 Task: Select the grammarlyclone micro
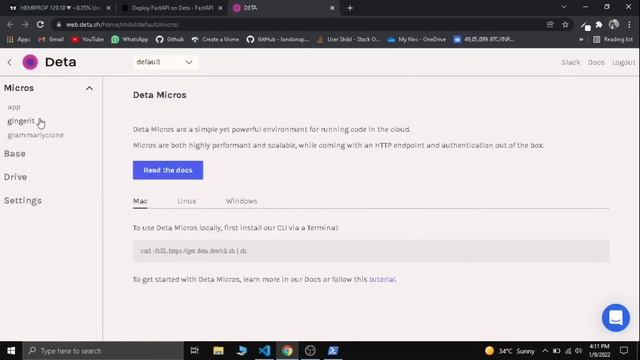[36, 135]
